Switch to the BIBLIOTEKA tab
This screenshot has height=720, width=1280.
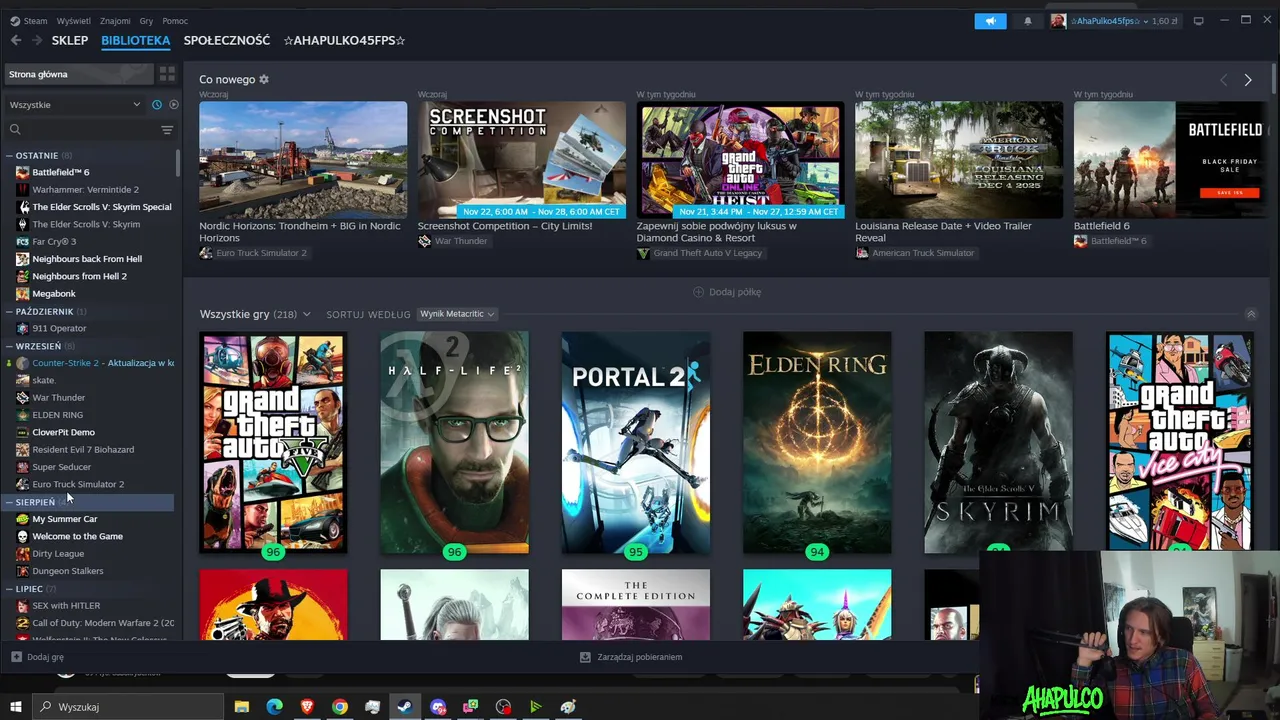135,40
